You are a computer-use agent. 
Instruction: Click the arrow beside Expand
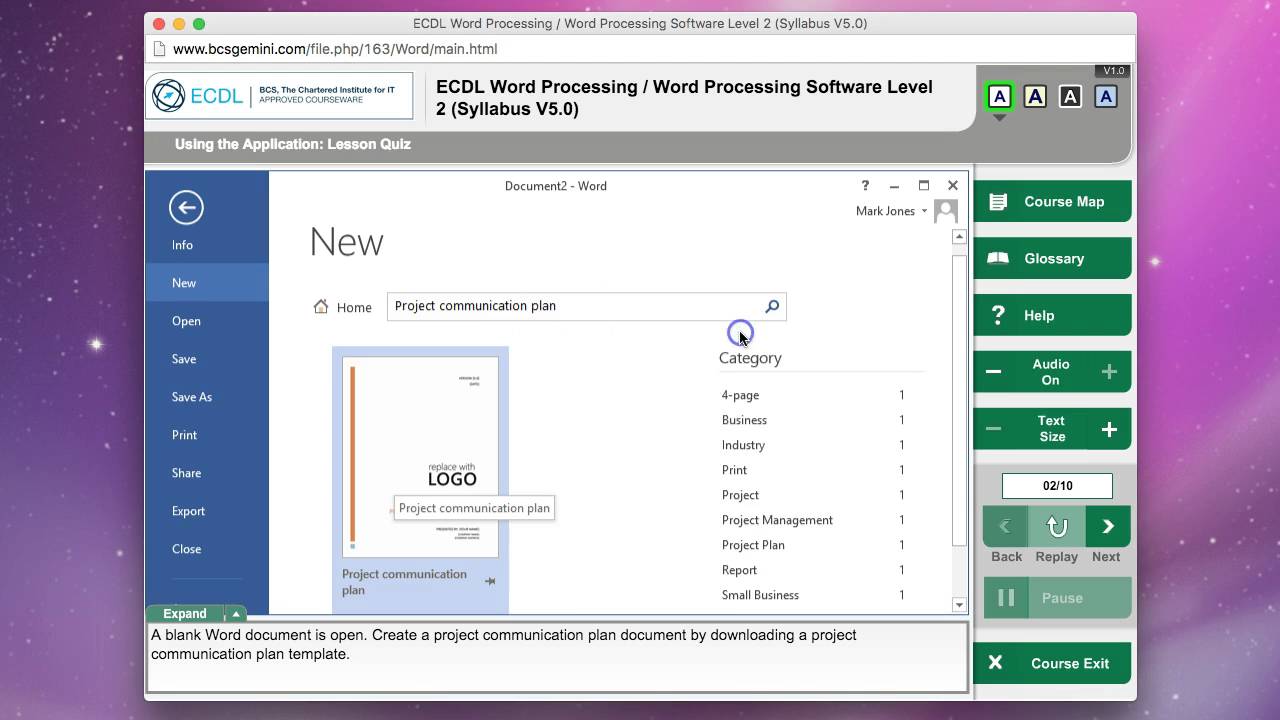[236, 614]
